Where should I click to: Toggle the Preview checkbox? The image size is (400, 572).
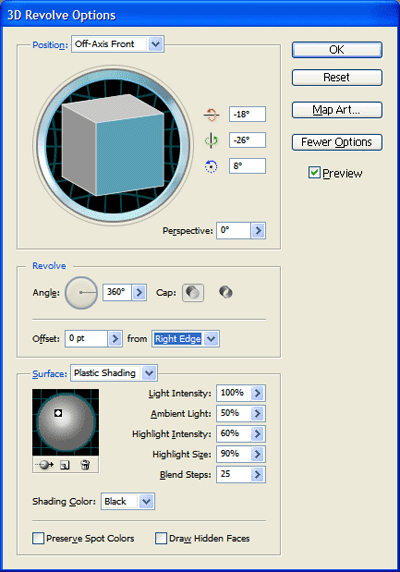pyautogui.click(x=314, y=173)
